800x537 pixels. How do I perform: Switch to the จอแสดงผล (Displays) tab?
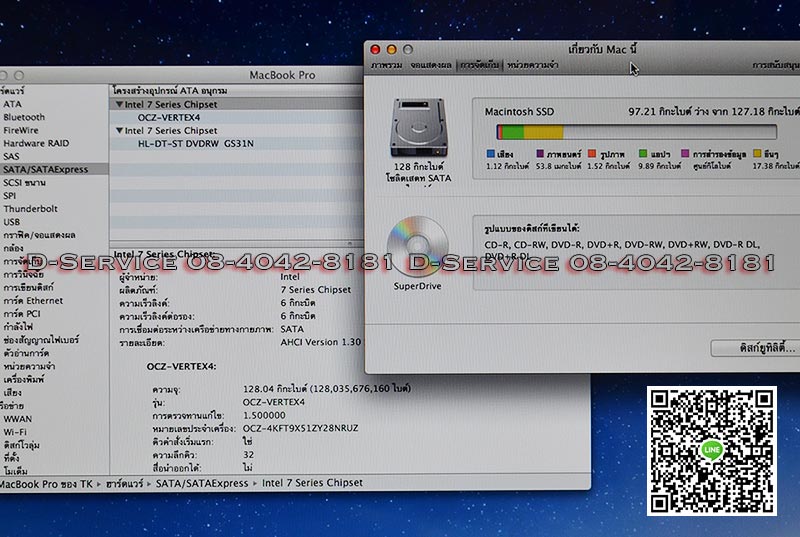pos(431,65)
